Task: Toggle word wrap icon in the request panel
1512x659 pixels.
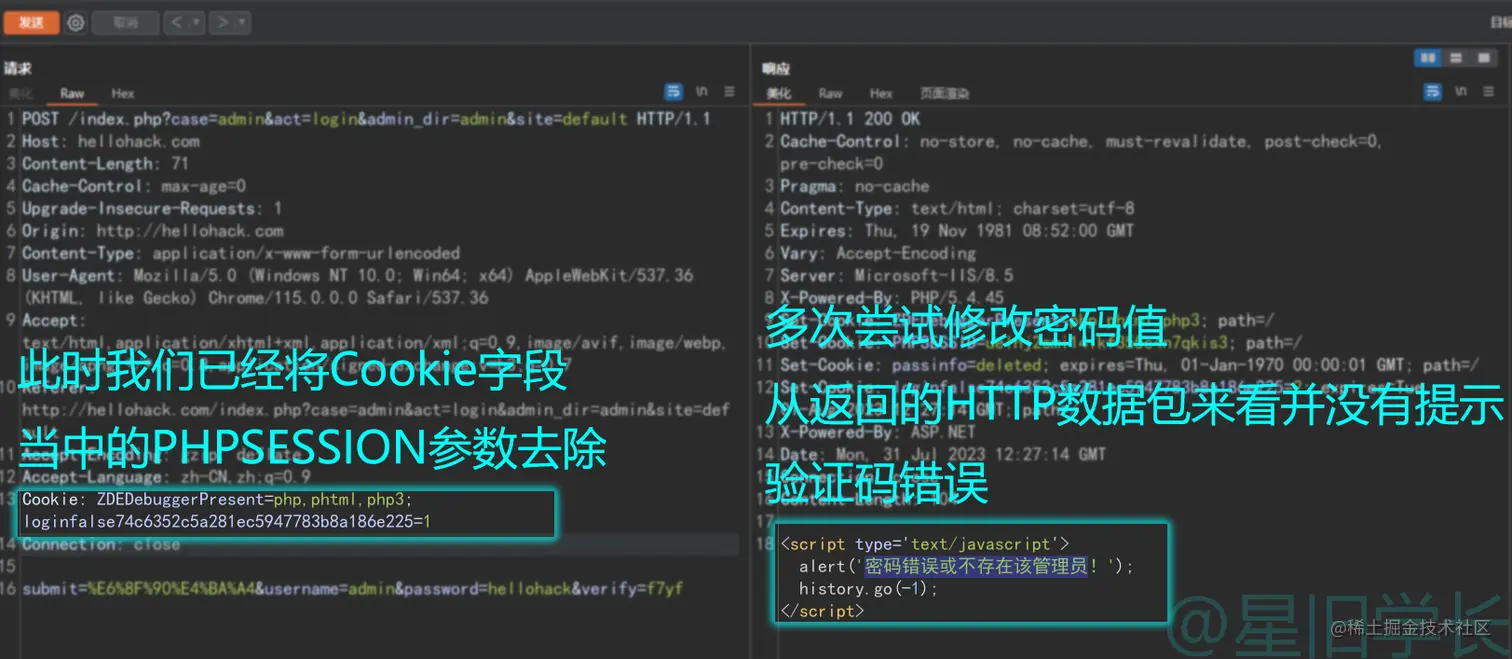Action: pos(674,92)
